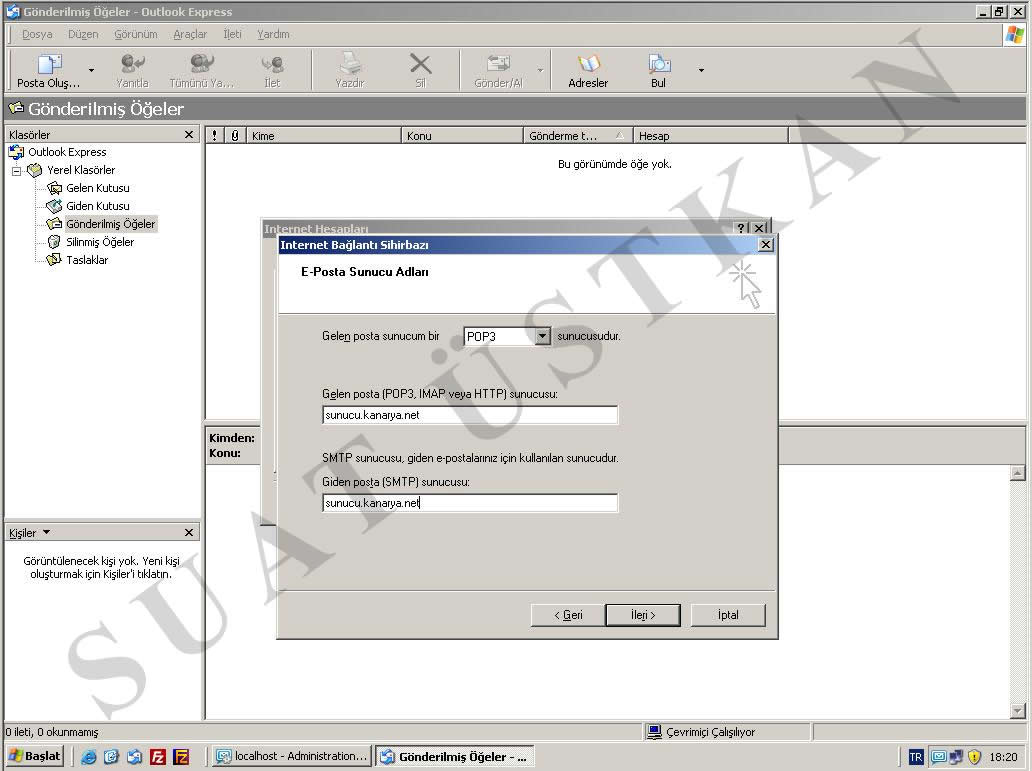
Task: Click the Posta Oluştur toolbar icon
Action: point(49,65)
